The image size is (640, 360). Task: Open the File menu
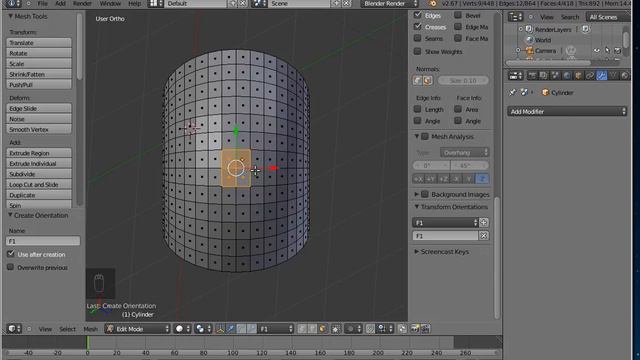coord(42,3)
